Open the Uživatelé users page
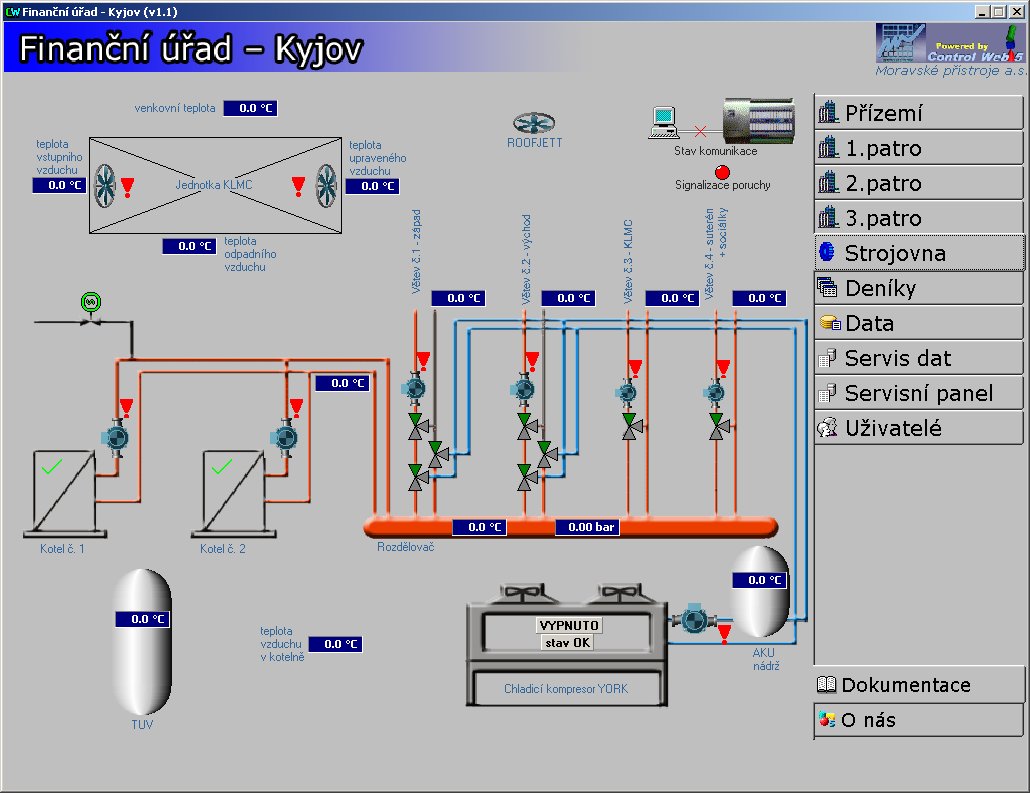Screen dimensions: 1030x793 pos(919,428)
